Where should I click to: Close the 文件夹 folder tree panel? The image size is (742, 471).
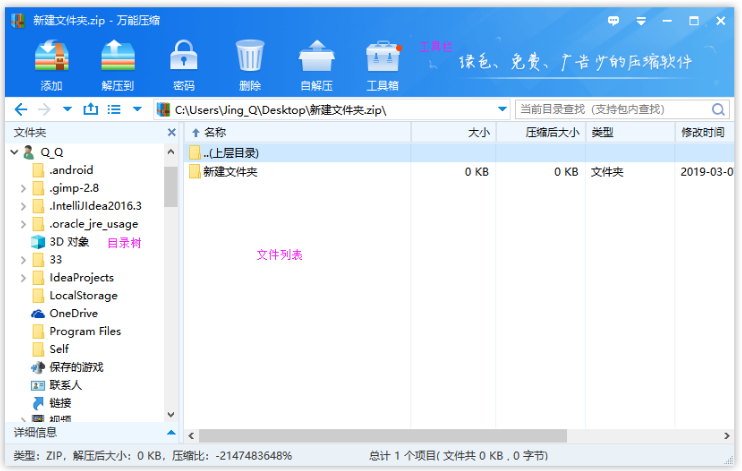(x=171, y=132)
